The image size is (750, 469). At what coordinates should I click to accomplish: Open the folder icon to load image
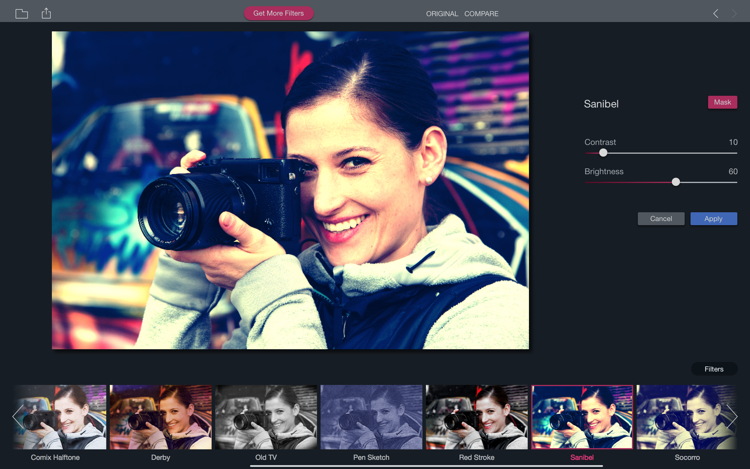(x=21, y=14)
